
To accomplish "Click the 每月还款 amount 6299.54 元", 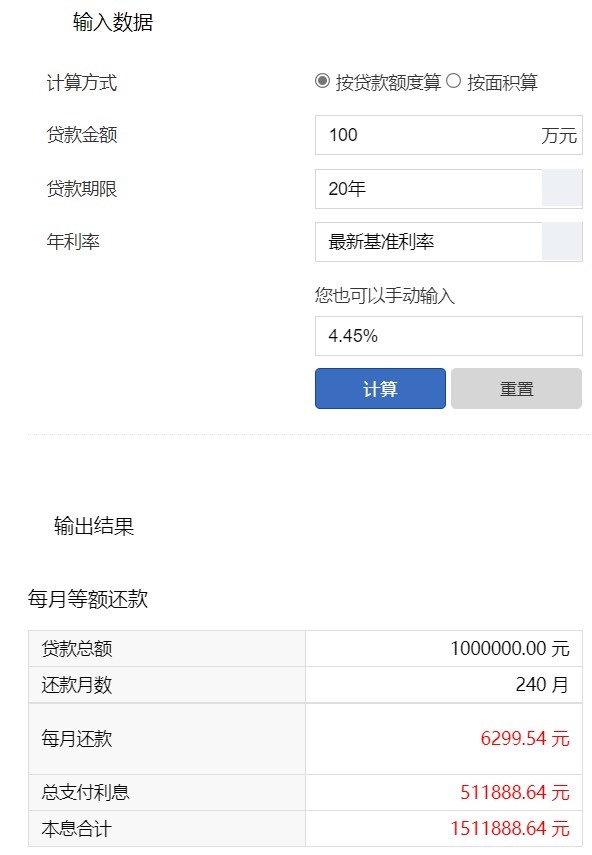I will pyautogui.click(x=525, y=738).
